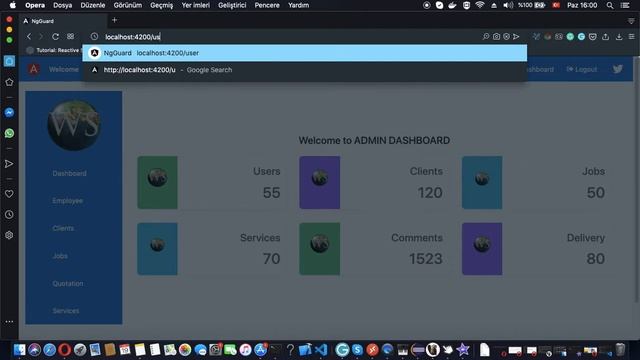Open Services in the side menu
The image size is (640, 360).
66,311
